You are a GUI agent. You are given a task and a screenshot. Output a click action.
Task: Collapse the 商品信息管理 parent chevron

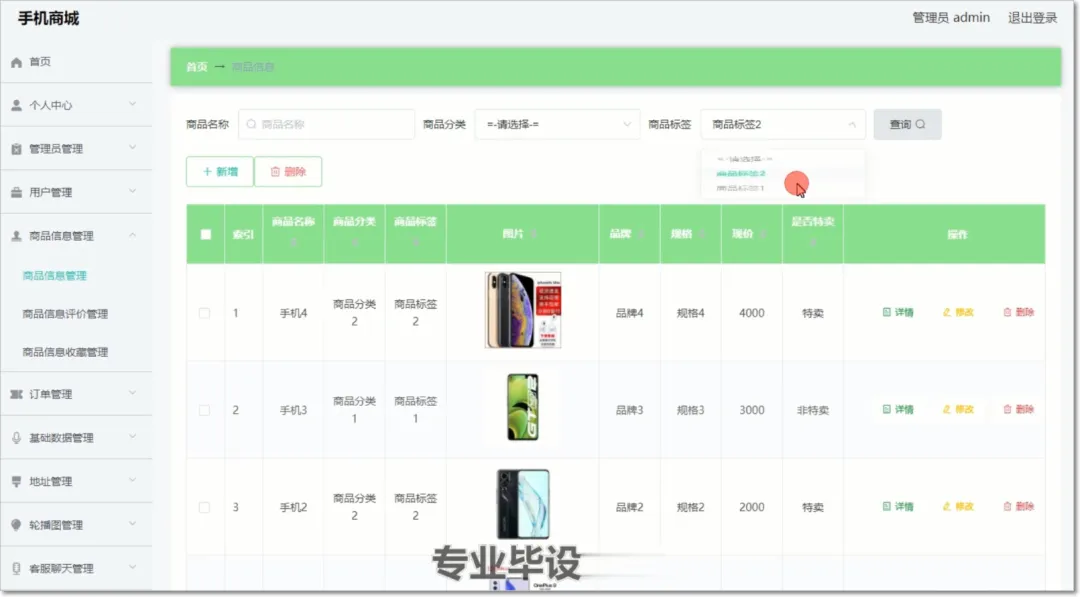tap(132, 235)
